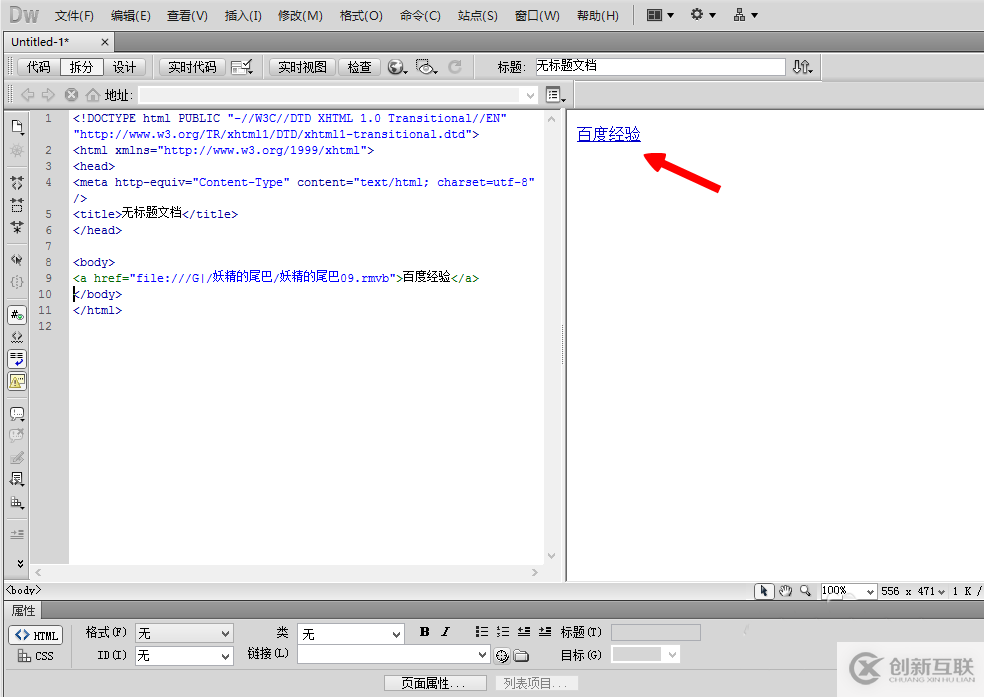Image resolution: width=984 pixels, height=697 pixels.
Task: Click the point-to-file target icon
Action: click(x=502, y=656)
